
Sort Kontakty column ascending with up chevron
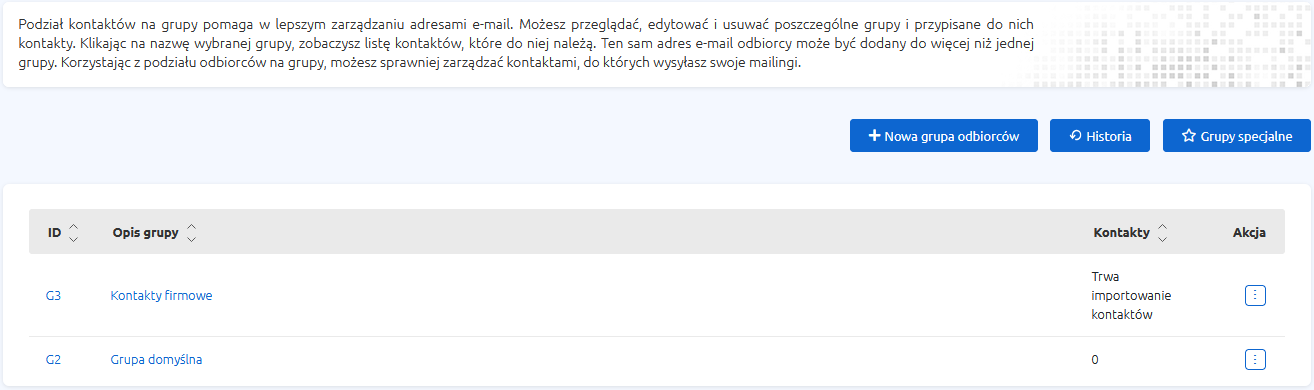(1162, 228)
